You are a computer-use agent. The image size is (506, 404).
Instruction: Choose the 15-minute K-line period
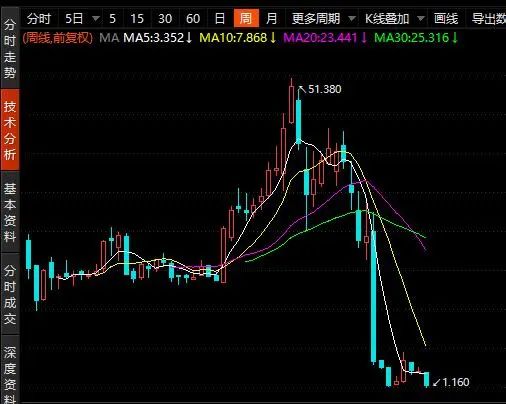(137, 19)
